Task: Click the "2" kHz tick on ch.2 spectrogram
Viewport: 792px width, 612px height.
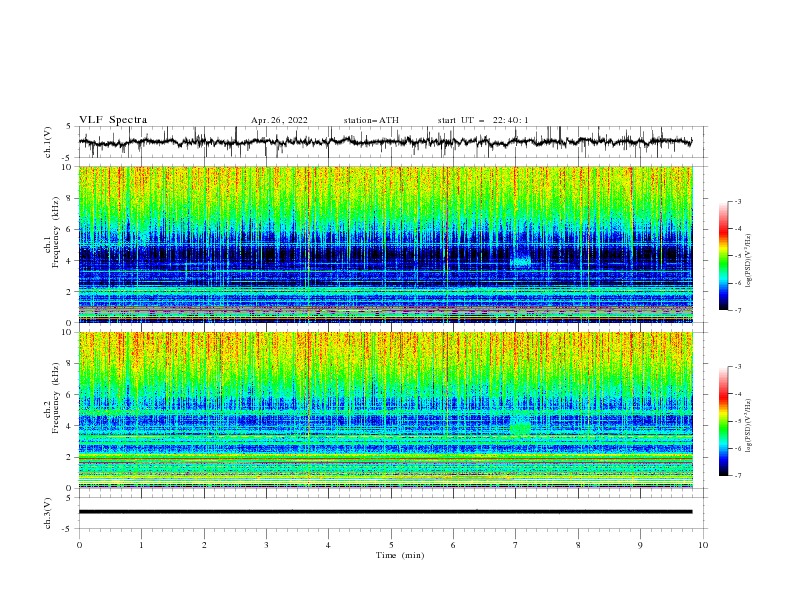Action: pyautogui.click(x=70, y=457)
